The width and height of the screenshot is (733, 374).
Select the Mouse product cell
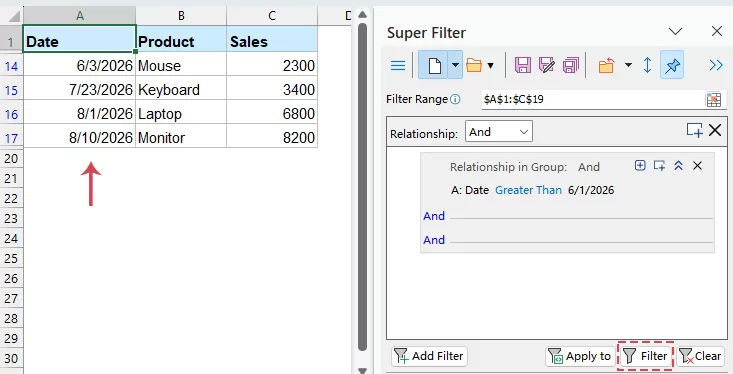[x=181, y=65]
